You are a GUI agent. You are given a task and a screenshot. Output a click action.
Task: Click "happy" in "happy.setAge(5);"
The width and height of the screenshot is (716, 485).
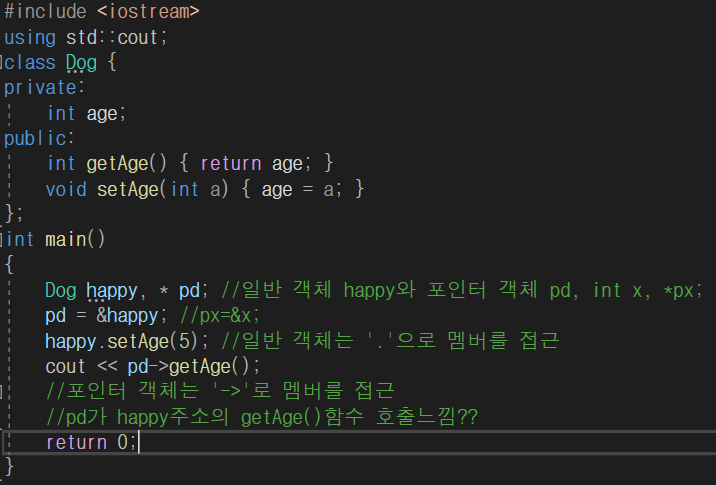click(71, 342)
